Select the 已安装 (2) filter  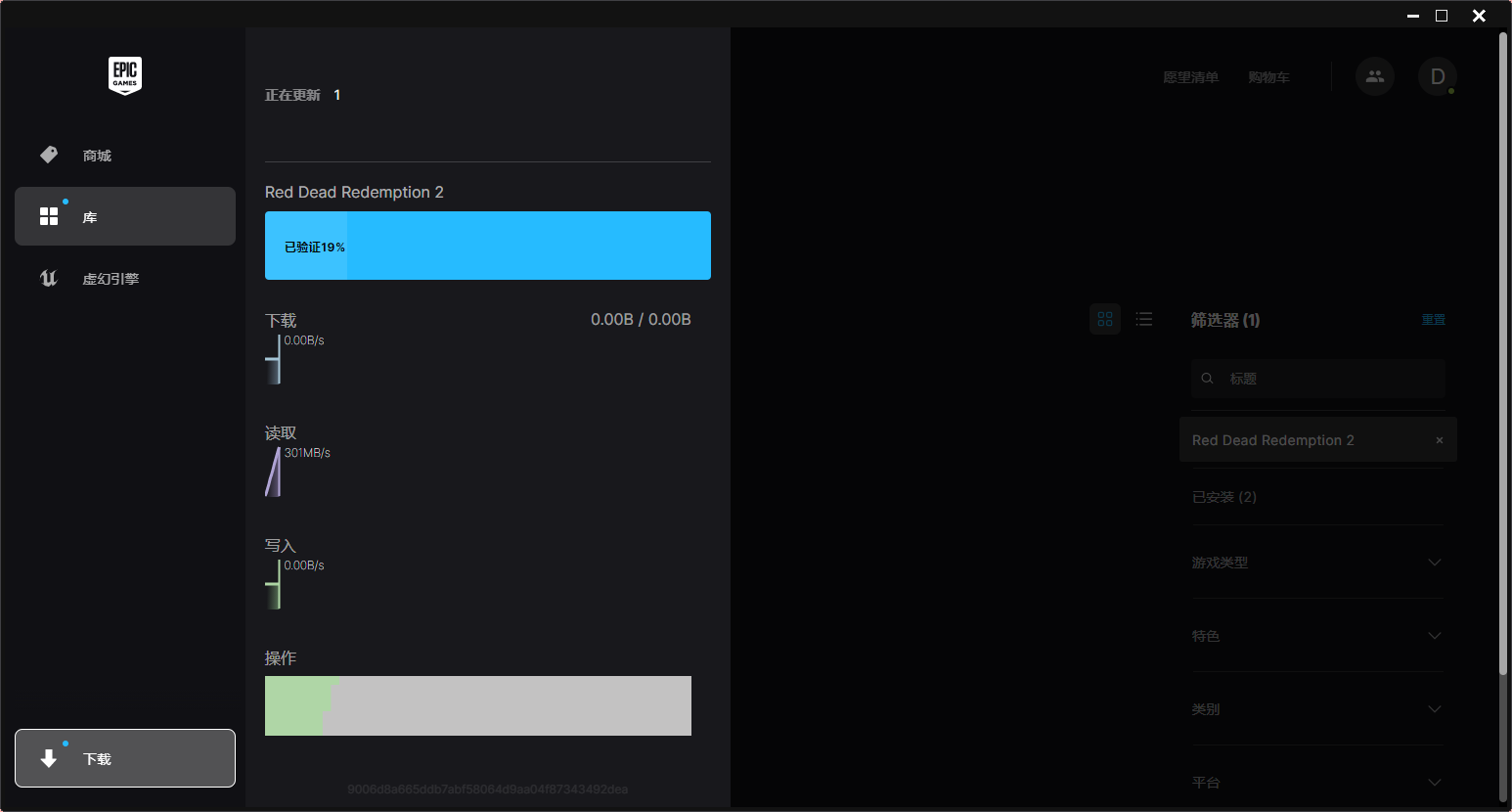click(1224, 497)
